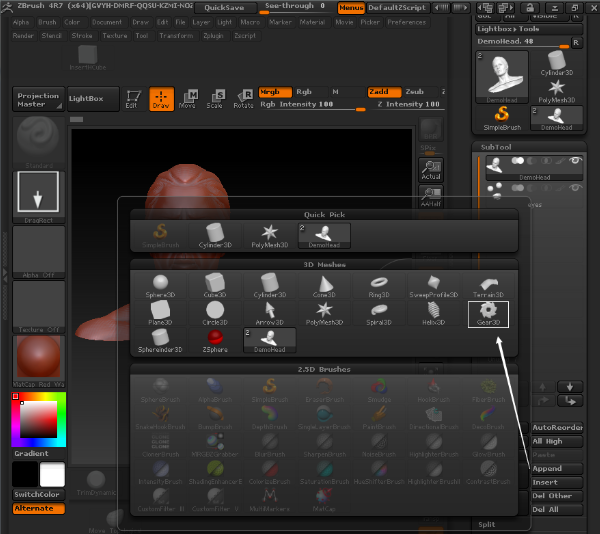This screenshot has width=600, height=534.
Task: Choose Ring3D primitive
Action: point(379,286)
